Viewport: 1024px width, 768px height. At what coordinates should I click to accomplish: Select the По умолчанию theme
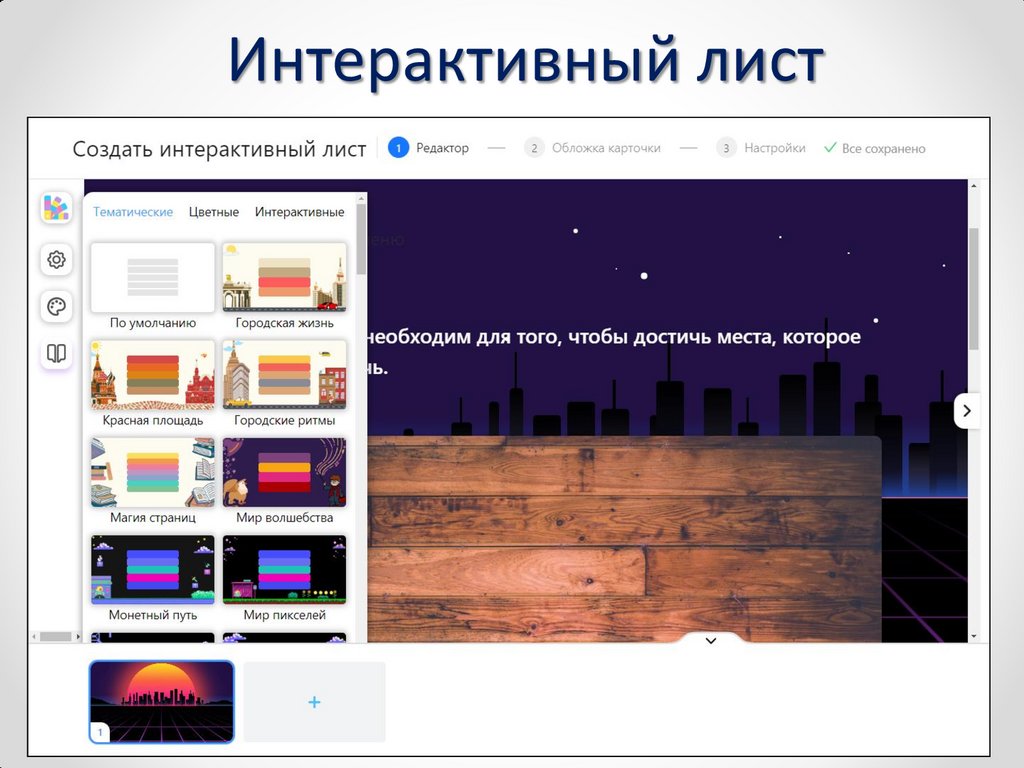coord(153,286)
